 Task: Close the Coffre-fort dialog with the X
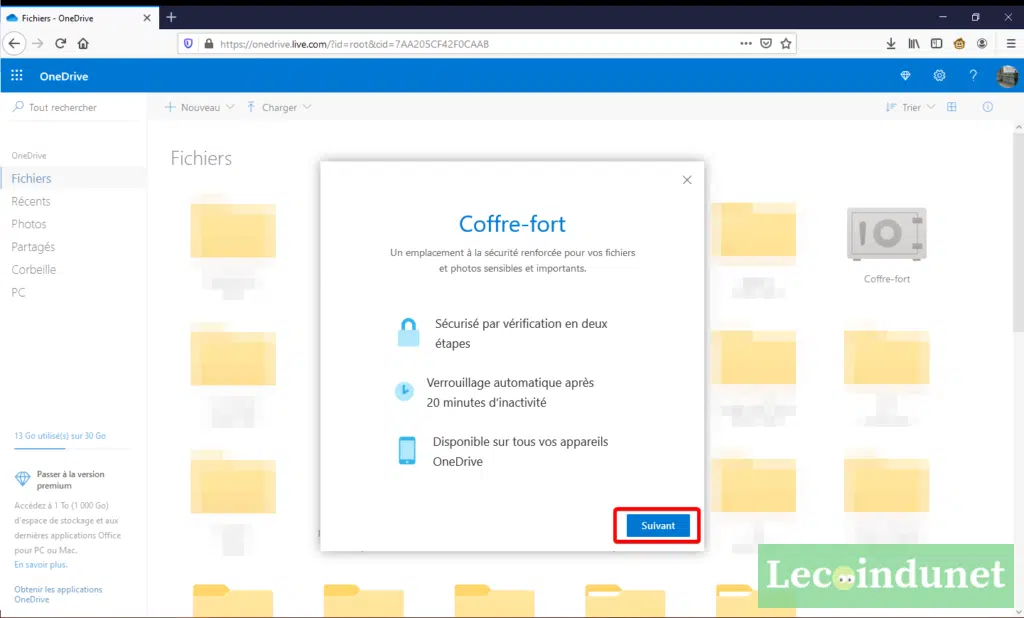[x=687, y=180]
